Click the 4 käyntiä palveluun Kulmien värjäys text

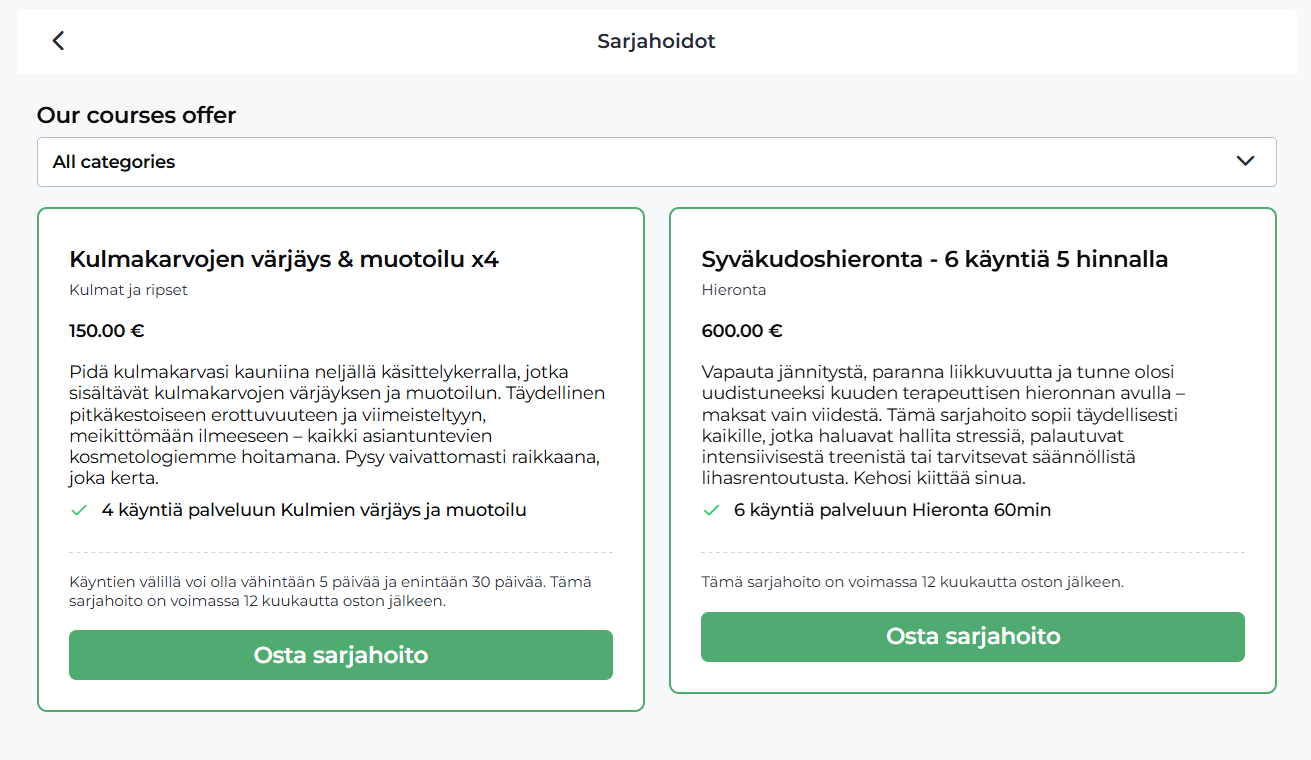click(x=314, y=510)
